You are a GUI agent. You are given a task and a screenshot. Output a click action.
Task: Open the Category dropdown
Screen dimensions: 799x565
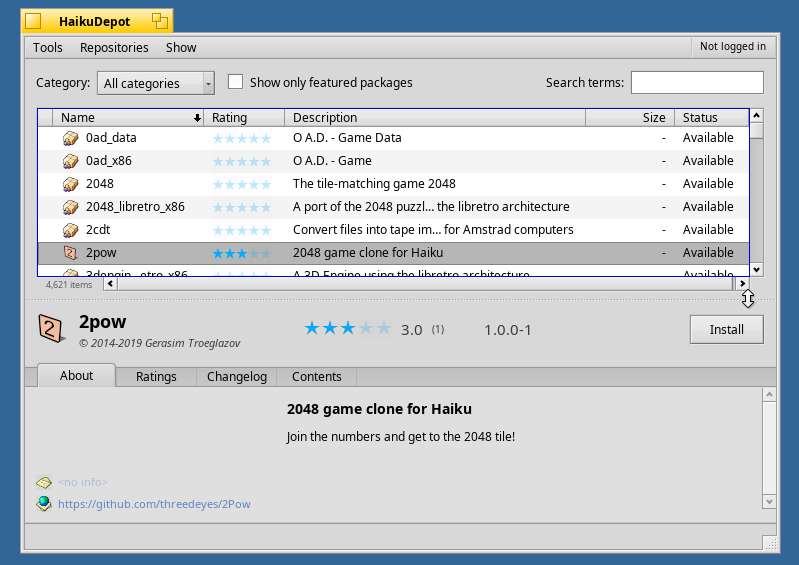click(x=156, y=83)
